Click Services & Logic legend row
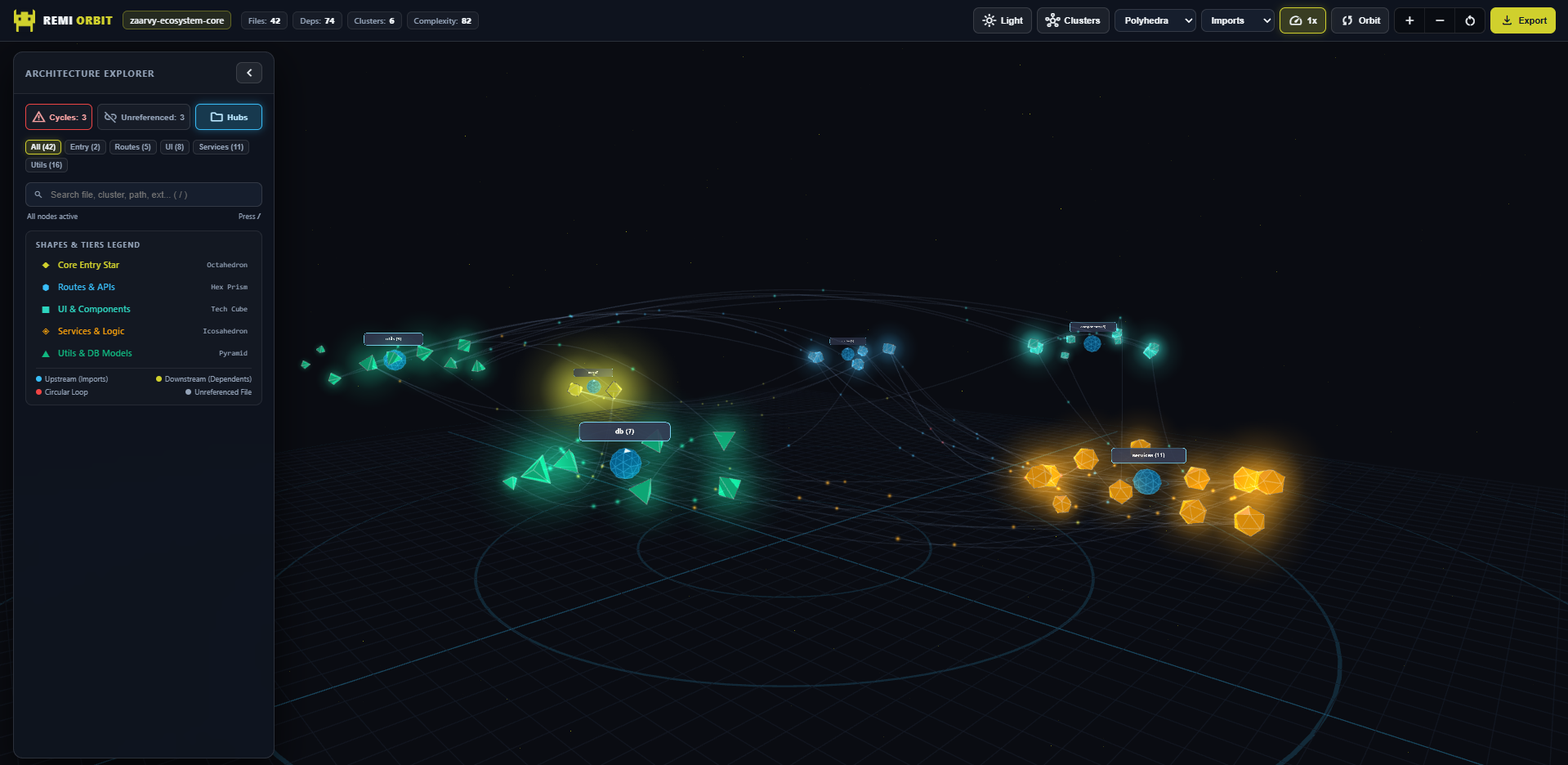 click(x=144, y=331)
